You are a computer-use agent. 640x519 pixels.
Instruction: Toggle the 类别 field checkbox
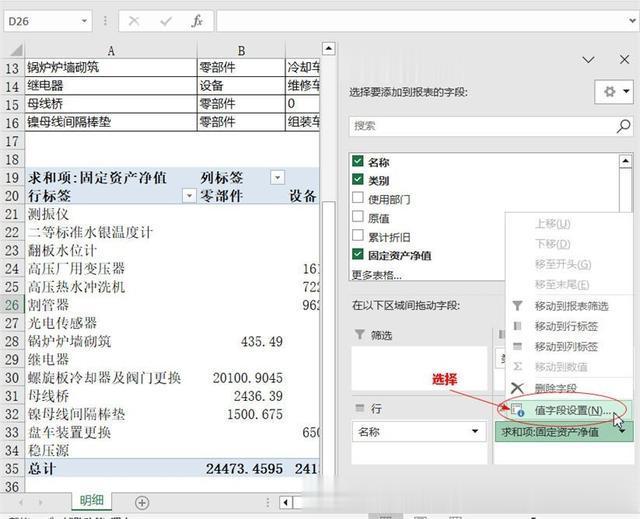358,179
